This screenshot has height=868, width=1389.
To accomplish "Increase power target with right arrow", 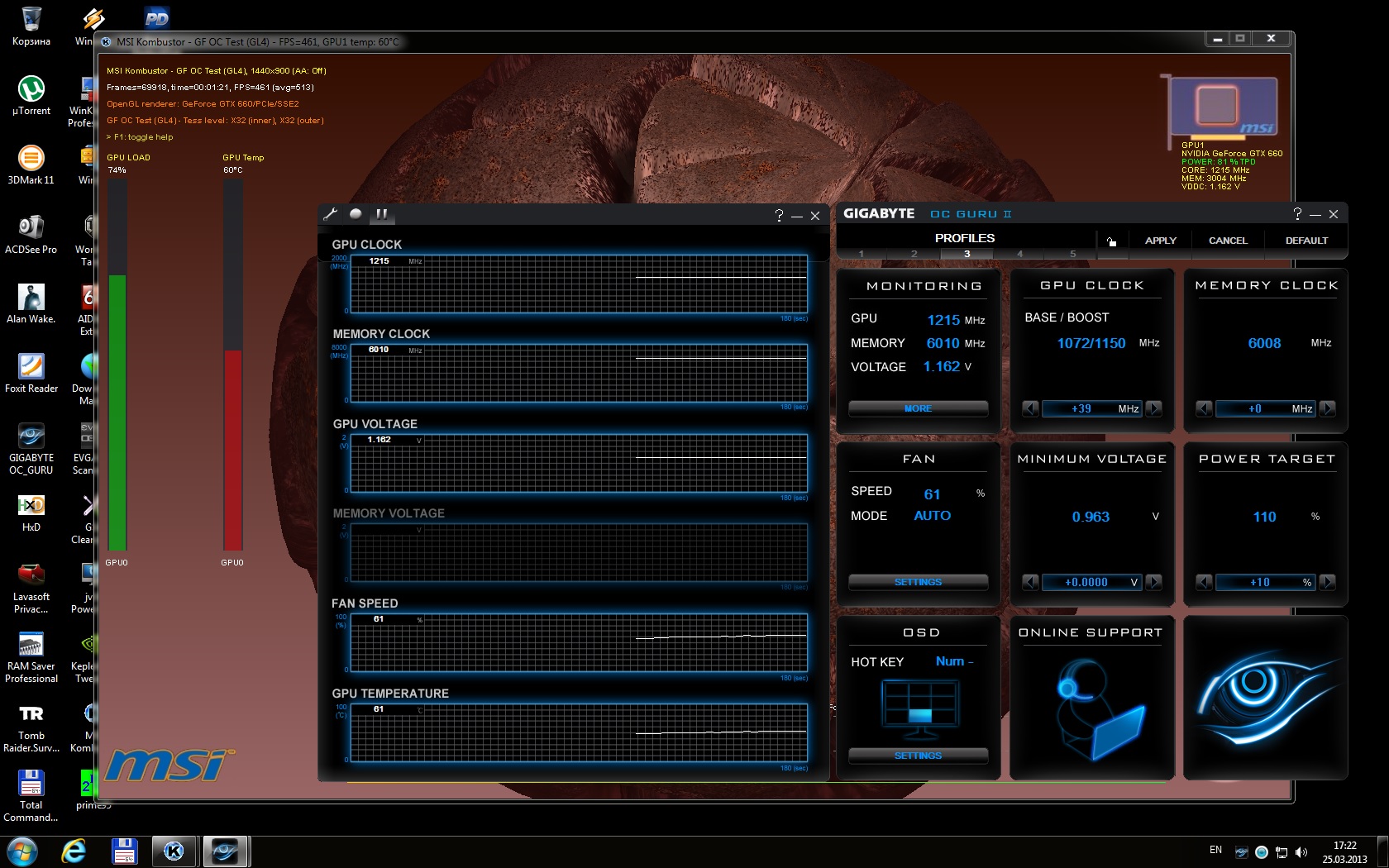I will click(1328, 582).
